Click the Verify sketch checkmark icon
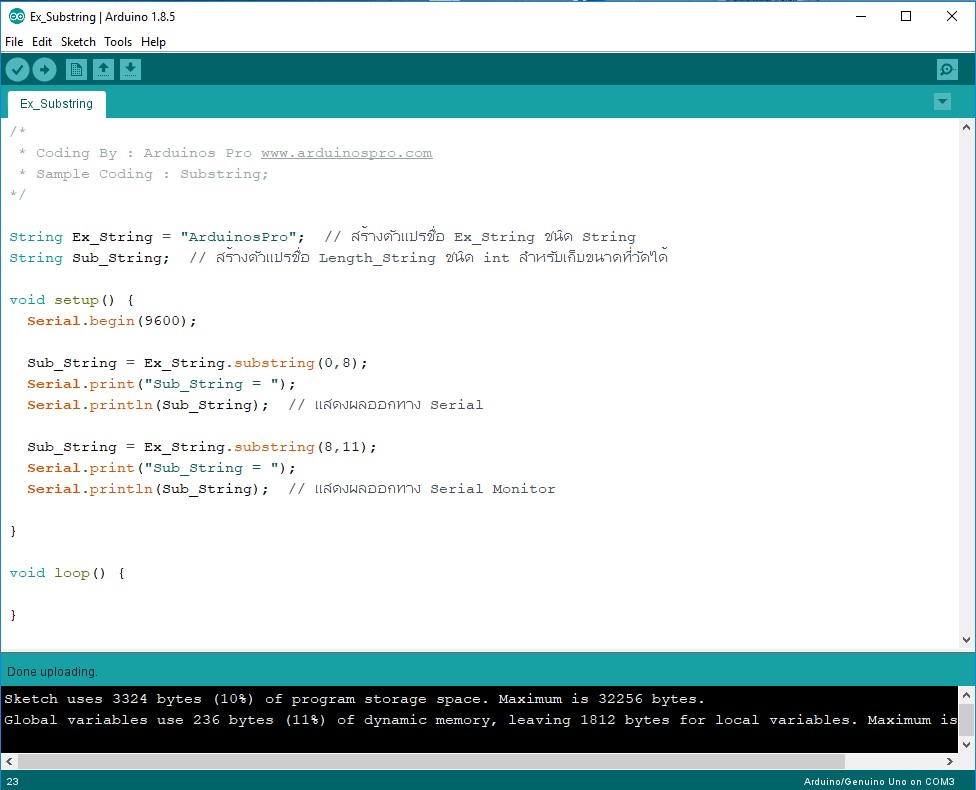Image resolution: width=976 pixels, height=790 pixels. click(17, 69)
